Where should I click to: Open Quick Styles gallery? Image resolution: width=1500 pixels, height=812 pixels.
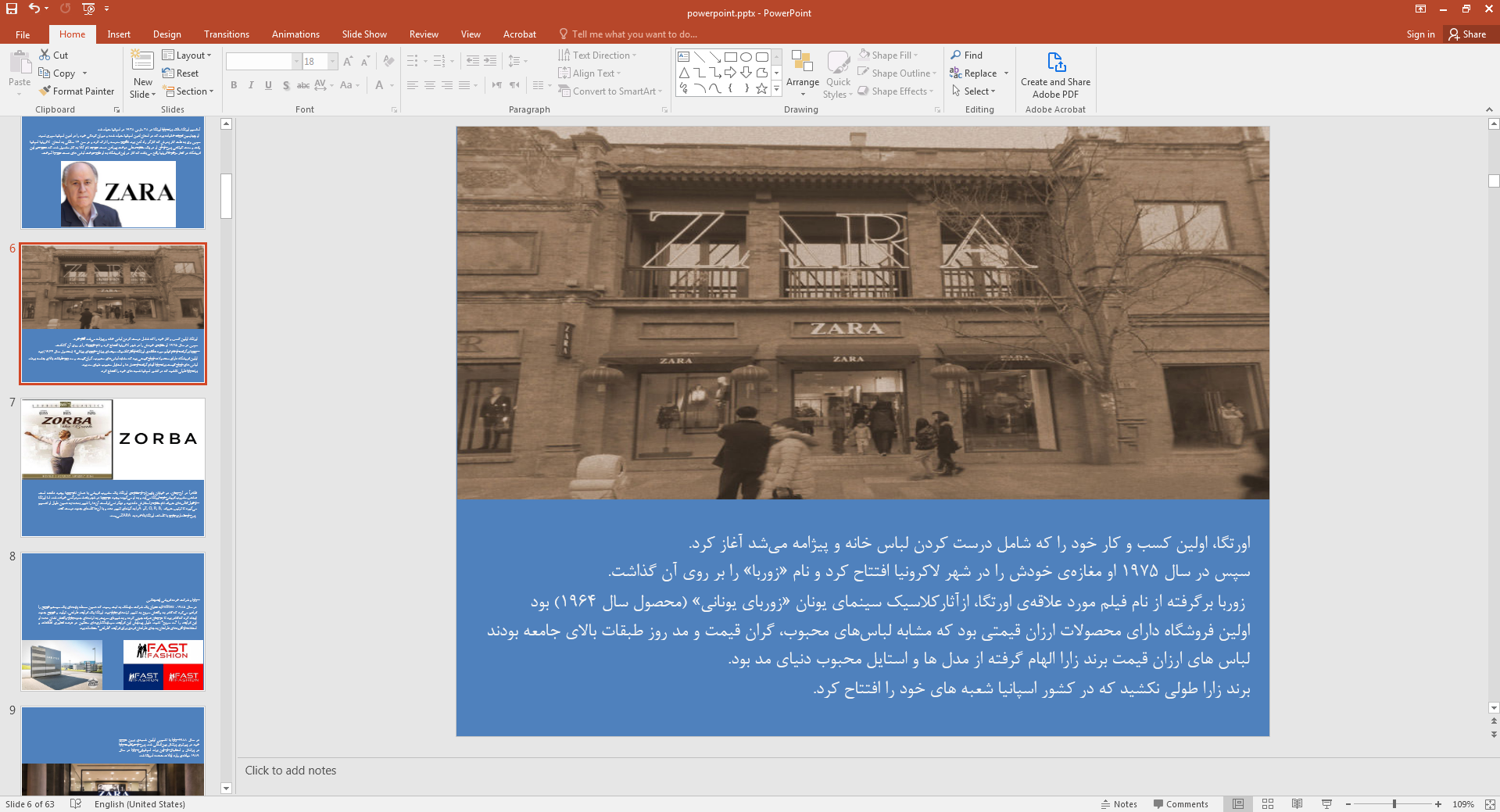click(x=838, y=73)
